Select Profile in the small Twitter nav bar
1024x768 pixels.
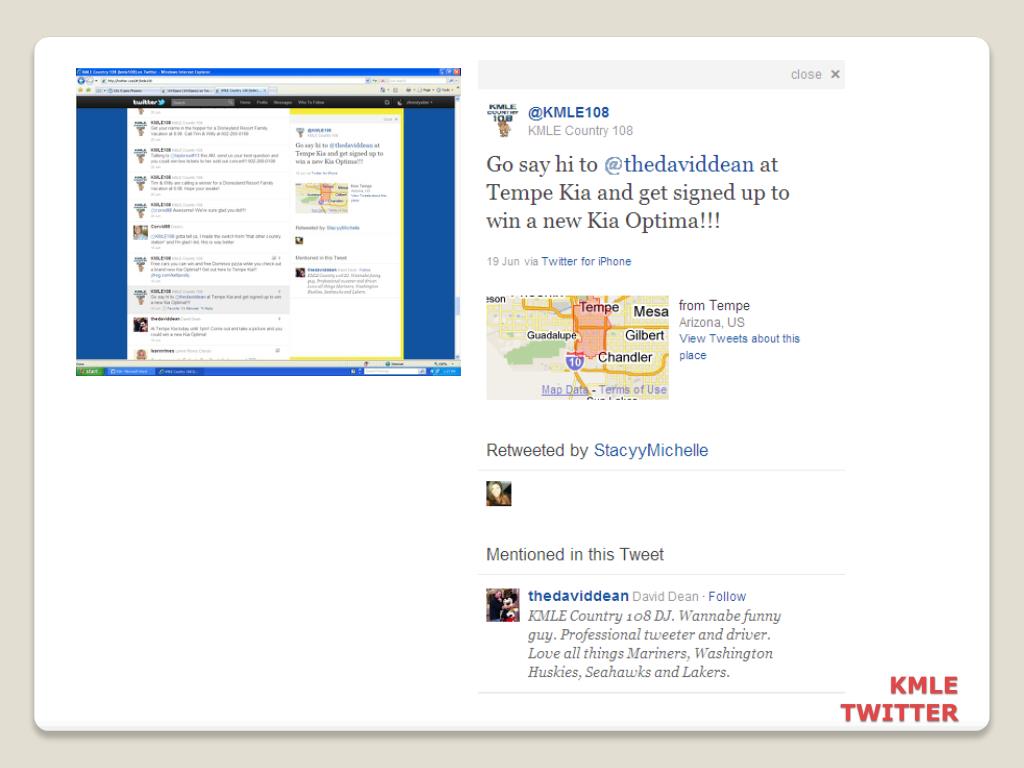(262, 103)
